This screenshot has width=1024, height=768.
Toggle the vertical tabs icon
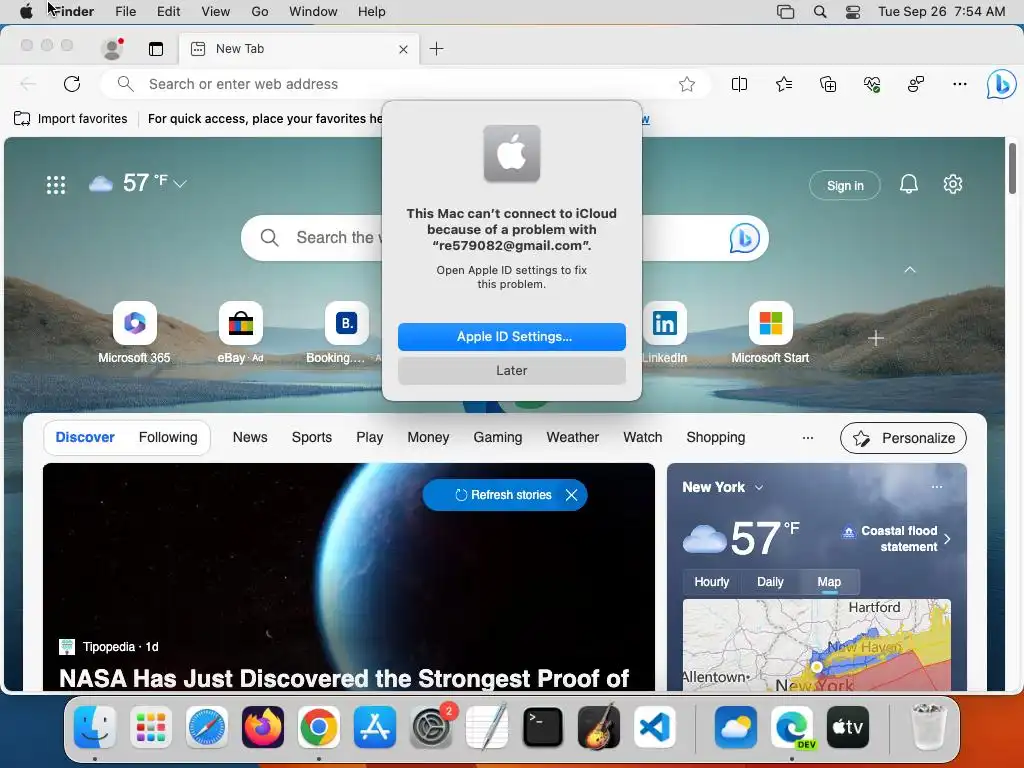[155, 49]
